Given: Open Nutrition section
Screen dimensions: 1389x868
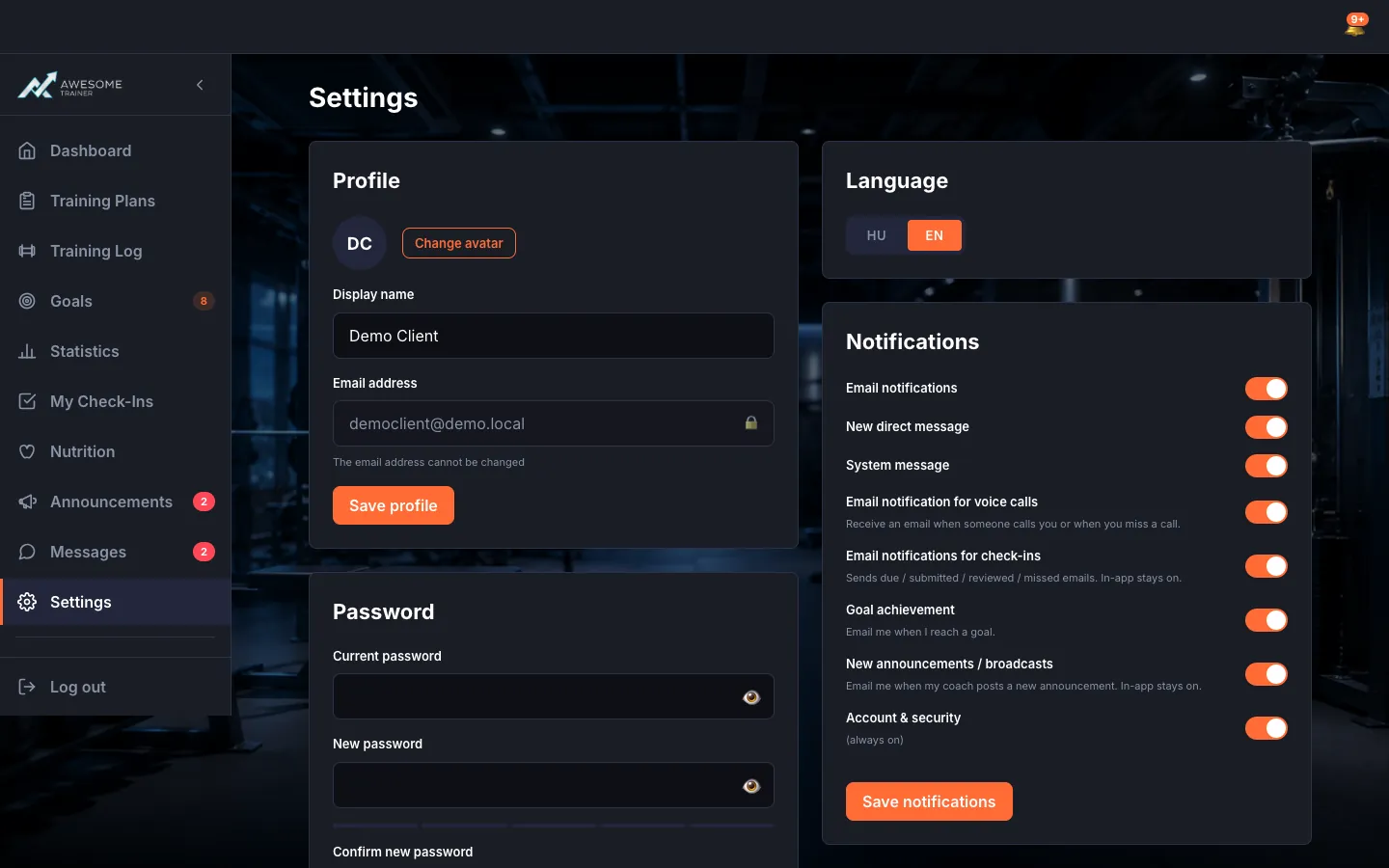Looking at the screenshot, I should click(x=116, y=451).
